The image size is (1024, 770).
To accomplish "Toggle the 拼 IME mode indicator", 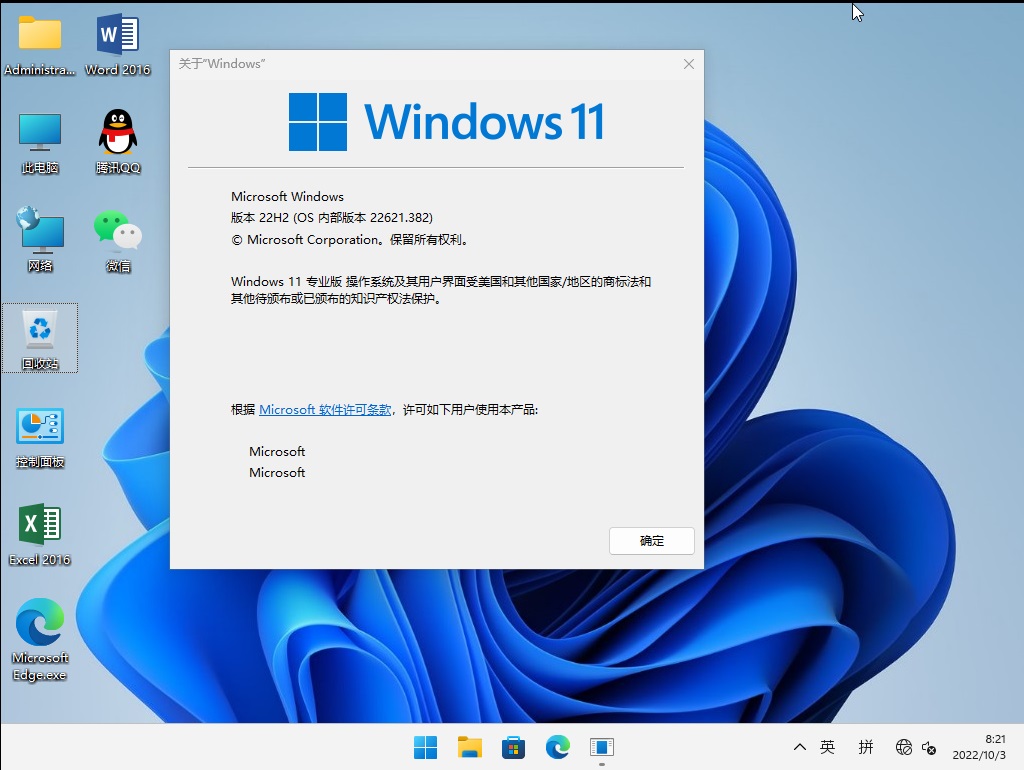I will tap(866, 747).
